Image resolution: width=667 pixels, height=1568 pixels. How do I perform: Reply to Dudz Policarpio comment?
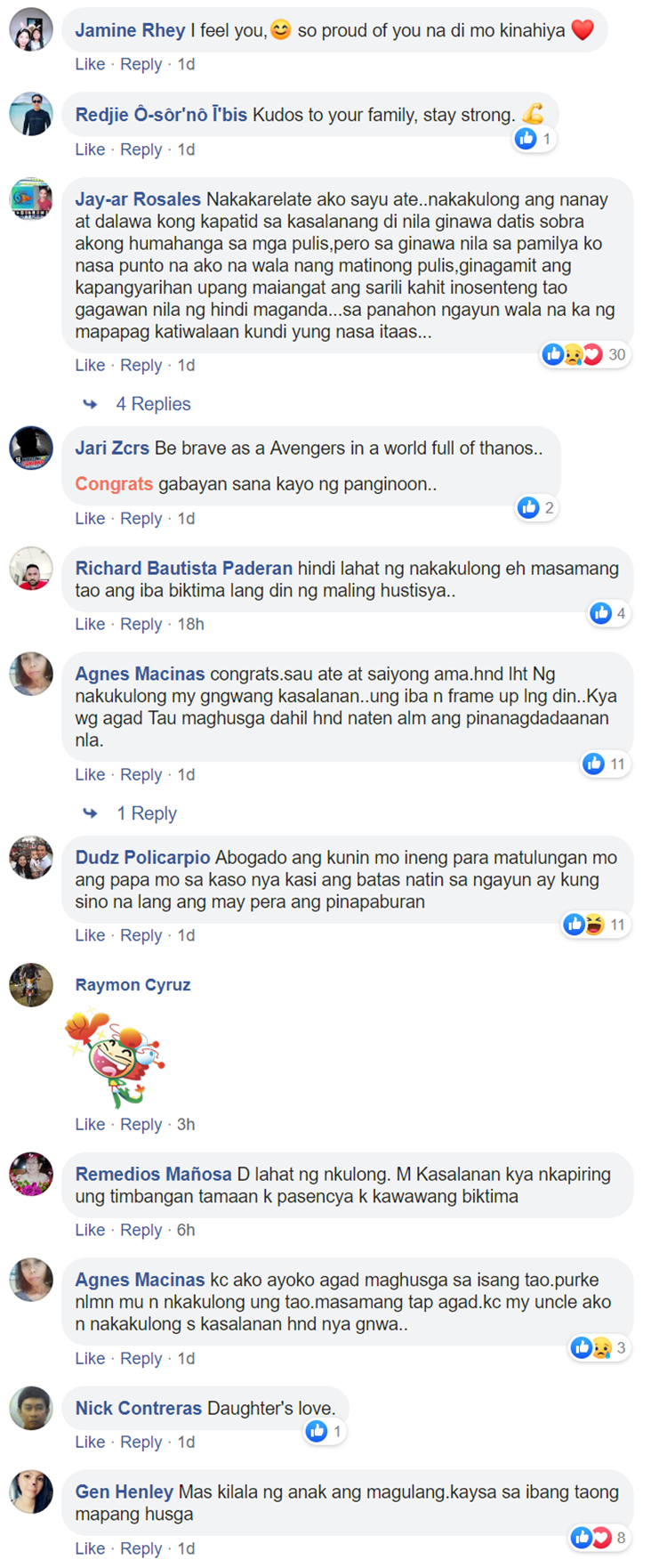click(x=141, y=935)
